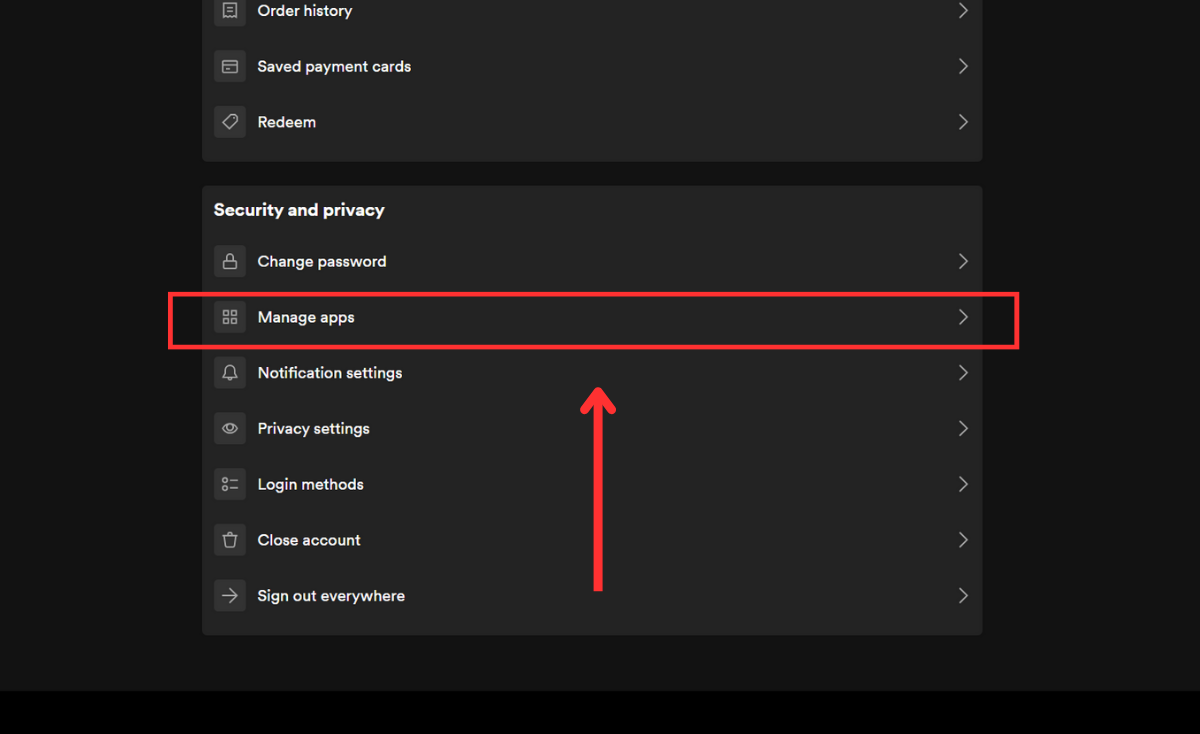The image size is (1200, 734).
Task: Open the Change password menu item
Action: point(321,262)
